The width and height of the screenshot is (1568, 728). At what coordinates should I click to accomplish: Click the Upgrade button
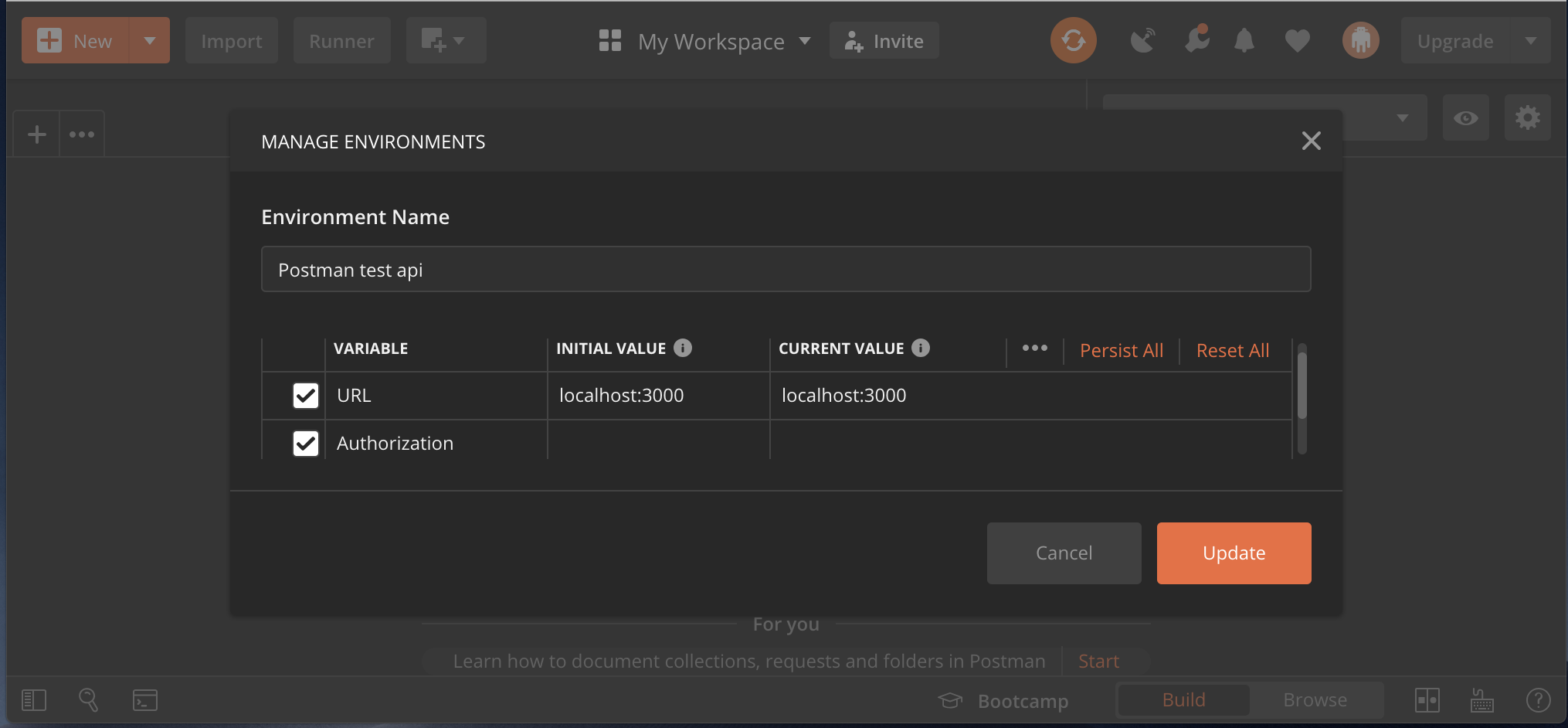tap(1455, 41)
